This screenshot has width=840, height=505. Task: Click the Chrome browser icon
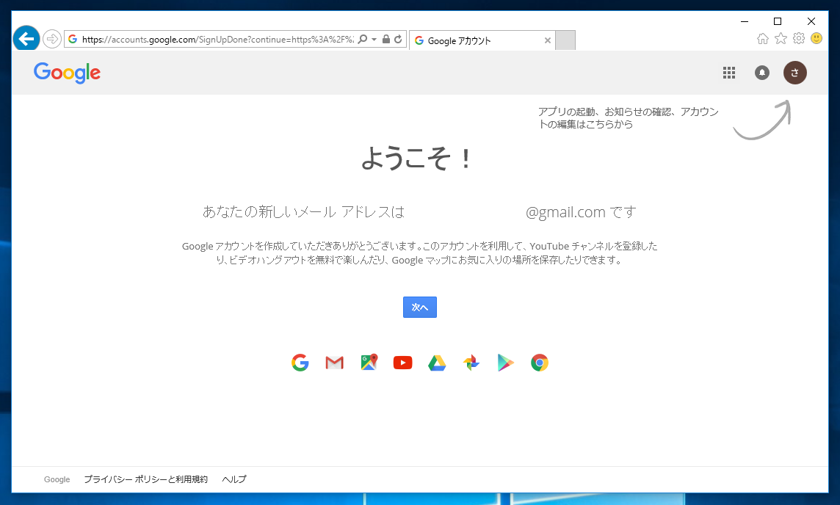[x=539, y=363]
